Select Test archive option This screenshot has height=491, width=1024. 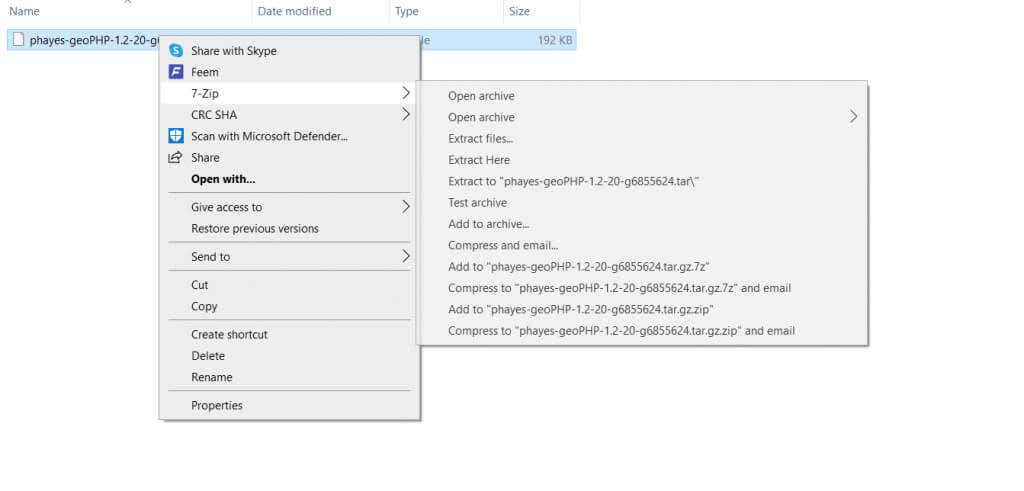pos(477,202)
